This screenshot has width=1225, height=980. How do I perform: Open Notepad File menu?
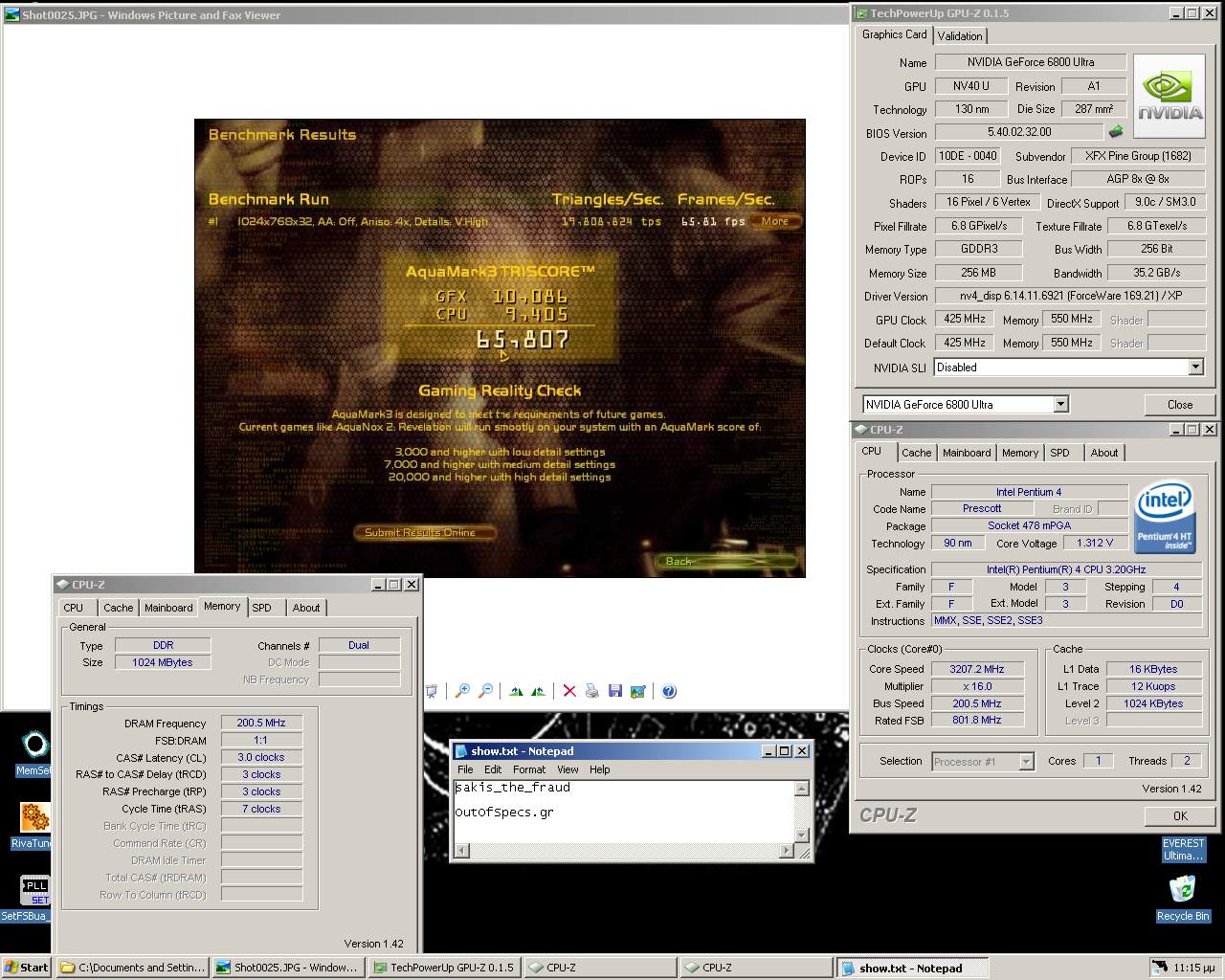pyautogui.click(x=465, y=769)
